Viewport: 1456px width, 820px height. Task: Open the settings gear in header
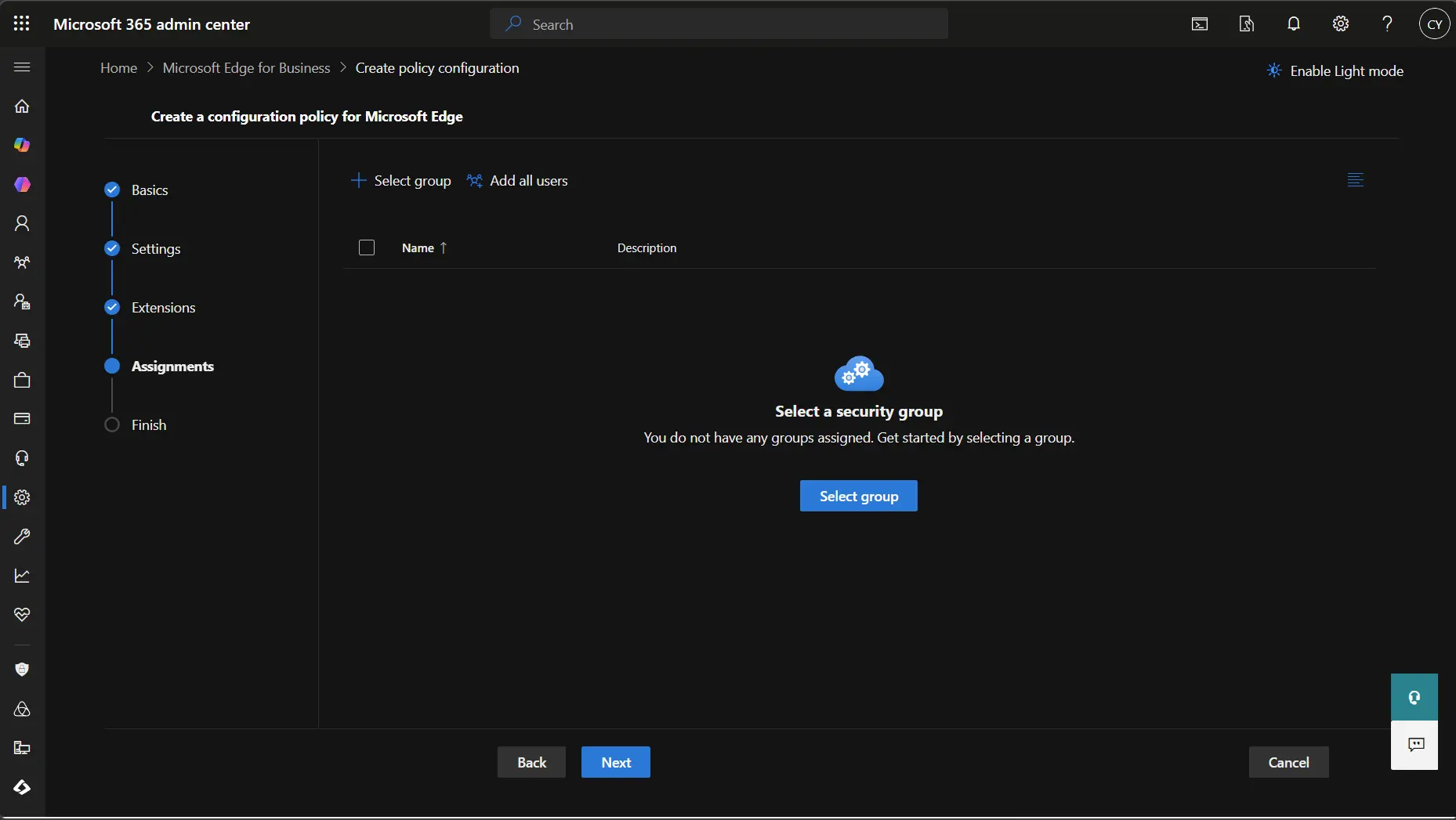[1341, 24]
